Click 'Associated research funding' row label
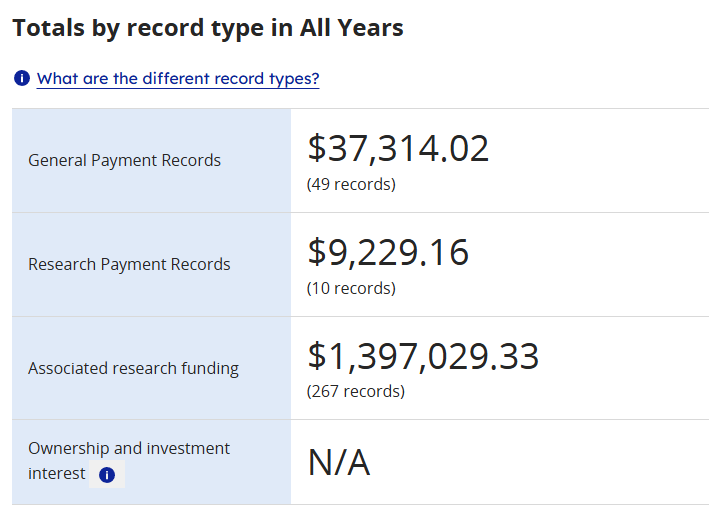Image resolution: width=717 pixels, height=513 pixels. tap(133, 368)
